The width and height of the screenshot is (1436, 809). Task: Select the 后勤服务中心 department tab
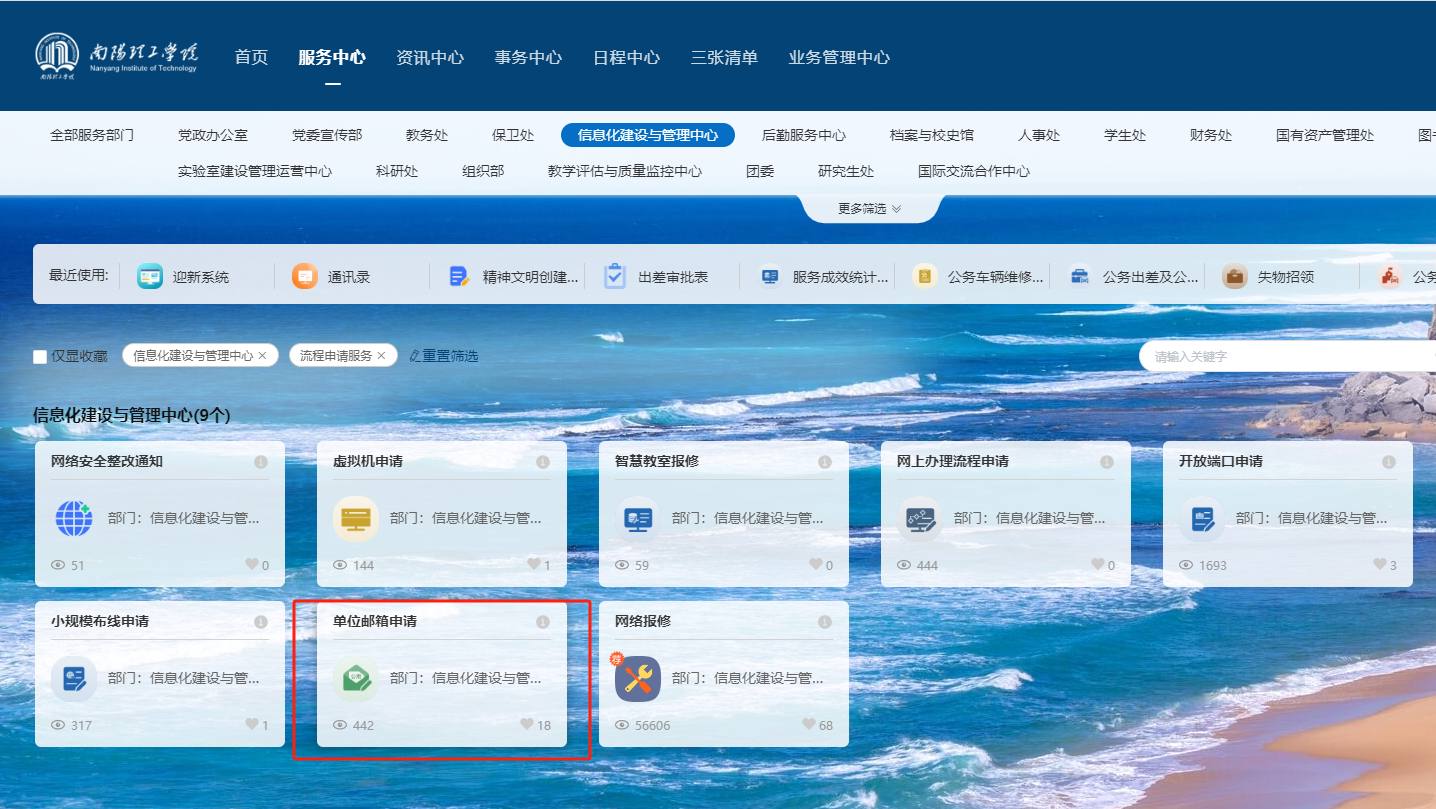pos(804,135)
